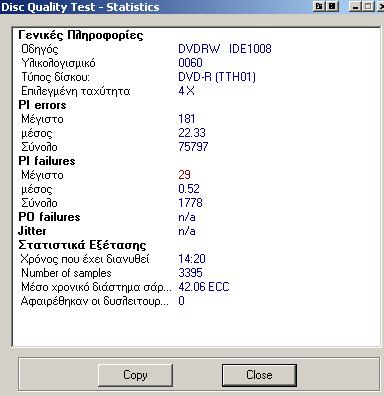Click the 'PI failures' heading
Viewport: 384px width, 396px height.
[47, 161]
